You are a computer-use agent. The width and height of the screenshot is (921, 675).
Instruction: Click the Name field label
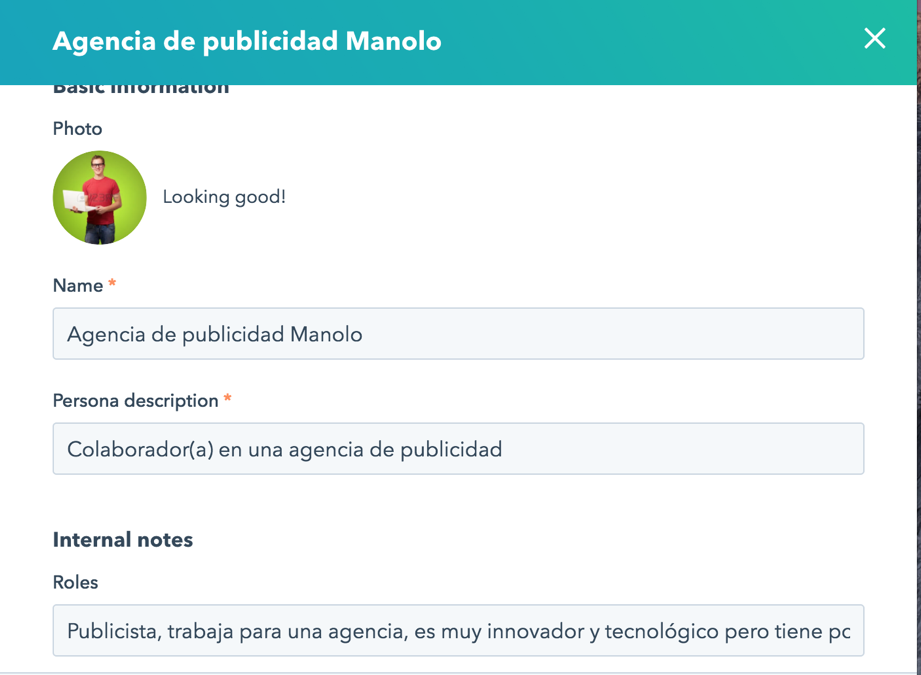[x=78, y=286]
